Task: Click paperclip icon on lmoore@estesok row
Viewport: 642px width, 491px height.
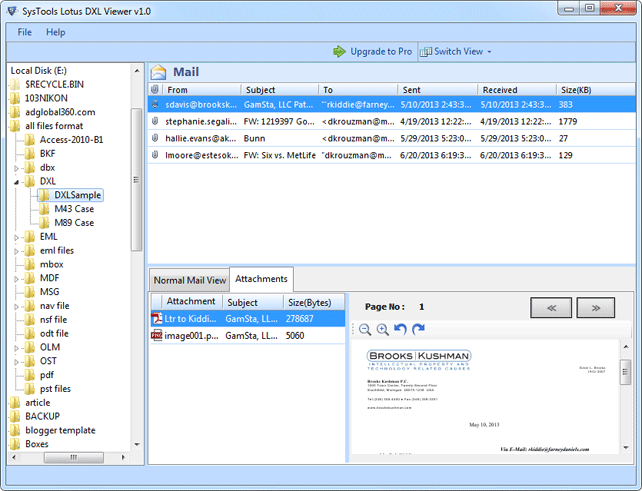Action: [x=155, y=155]
